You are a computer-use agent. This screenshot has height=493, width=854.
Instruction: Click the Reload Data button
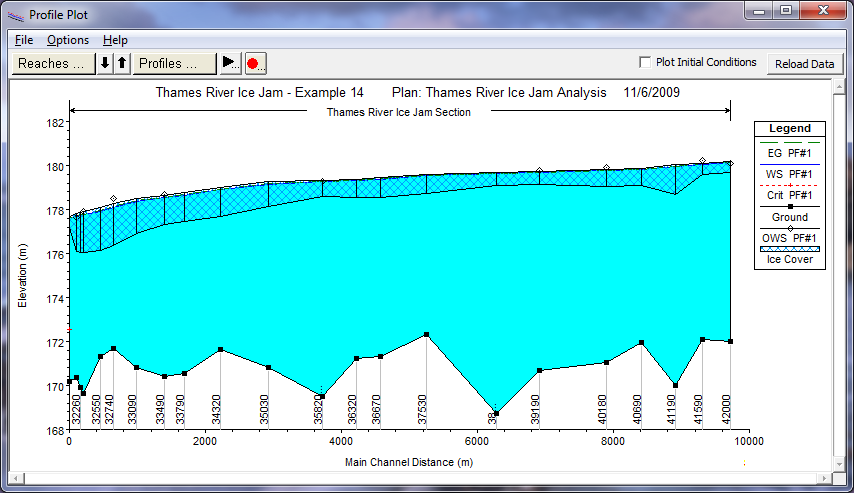point(805,64)
